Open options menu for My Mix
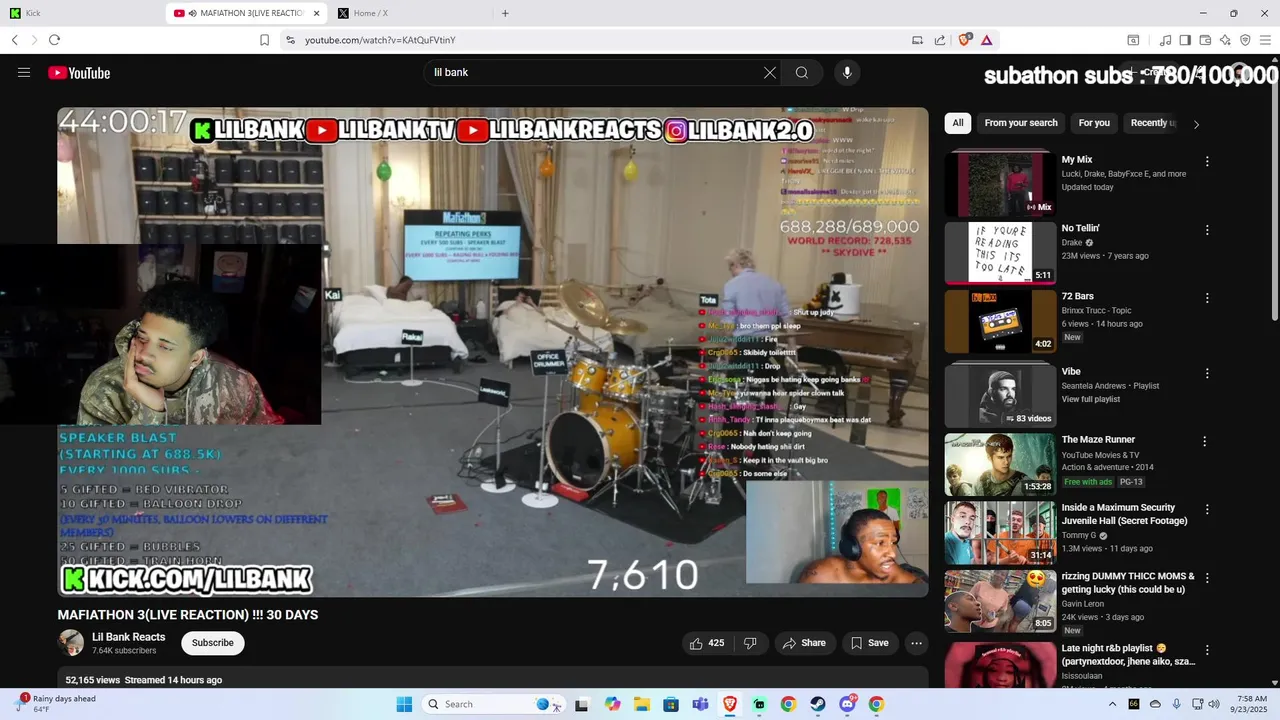 [x=1207, y=161]
